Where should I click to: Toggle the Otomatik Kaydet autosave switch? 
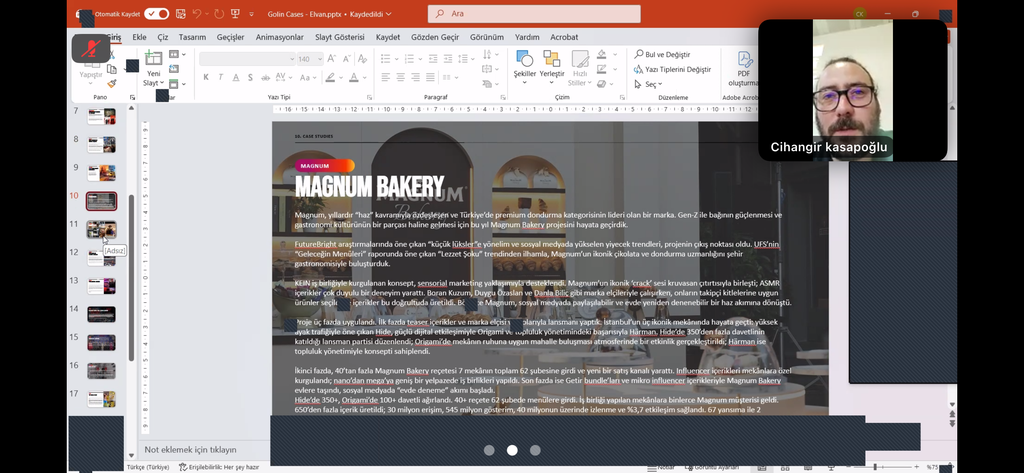pos(156,14)
